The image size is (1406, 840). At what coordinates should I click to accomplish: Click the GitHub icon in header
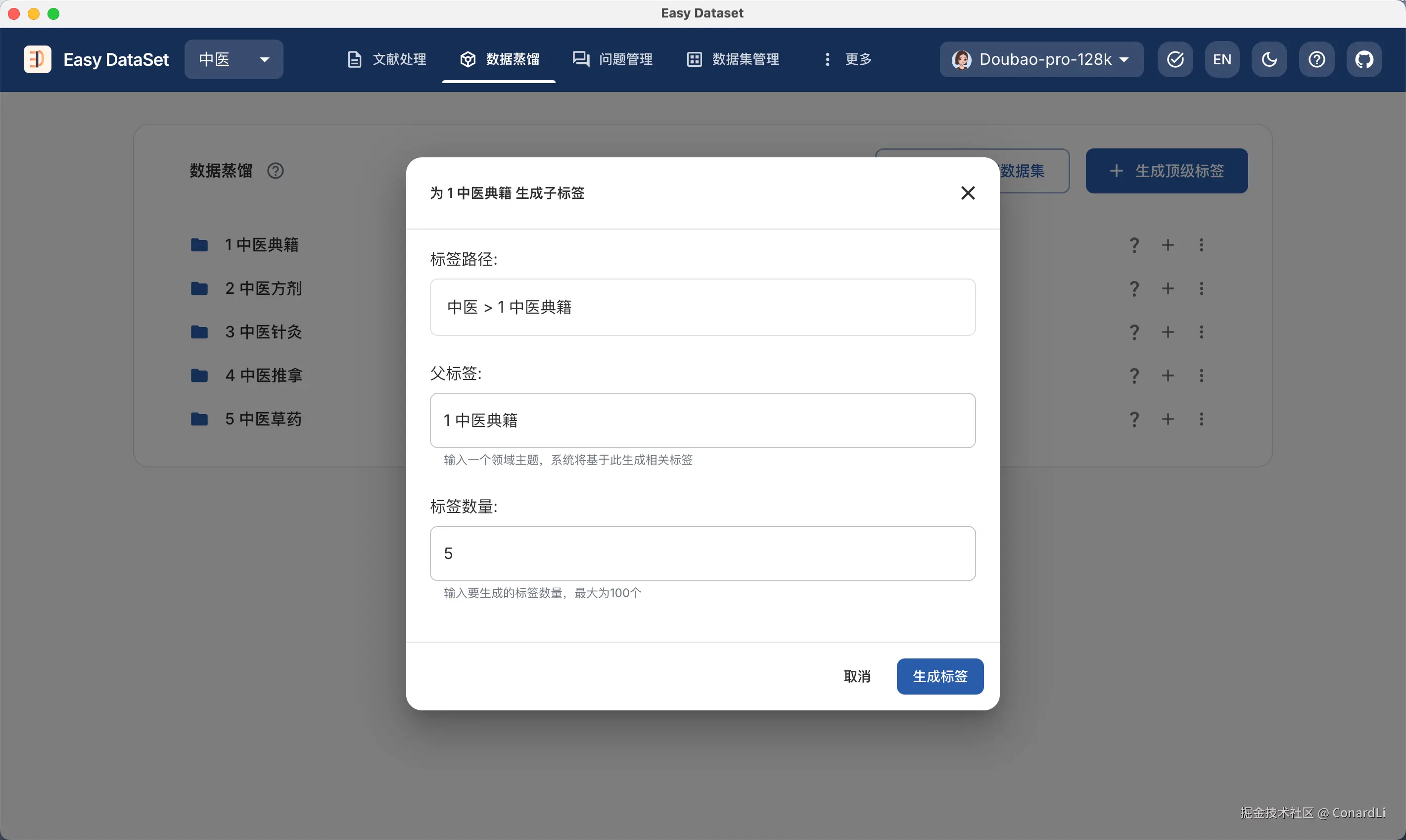pyautogui.click(x=1363, y=59)
